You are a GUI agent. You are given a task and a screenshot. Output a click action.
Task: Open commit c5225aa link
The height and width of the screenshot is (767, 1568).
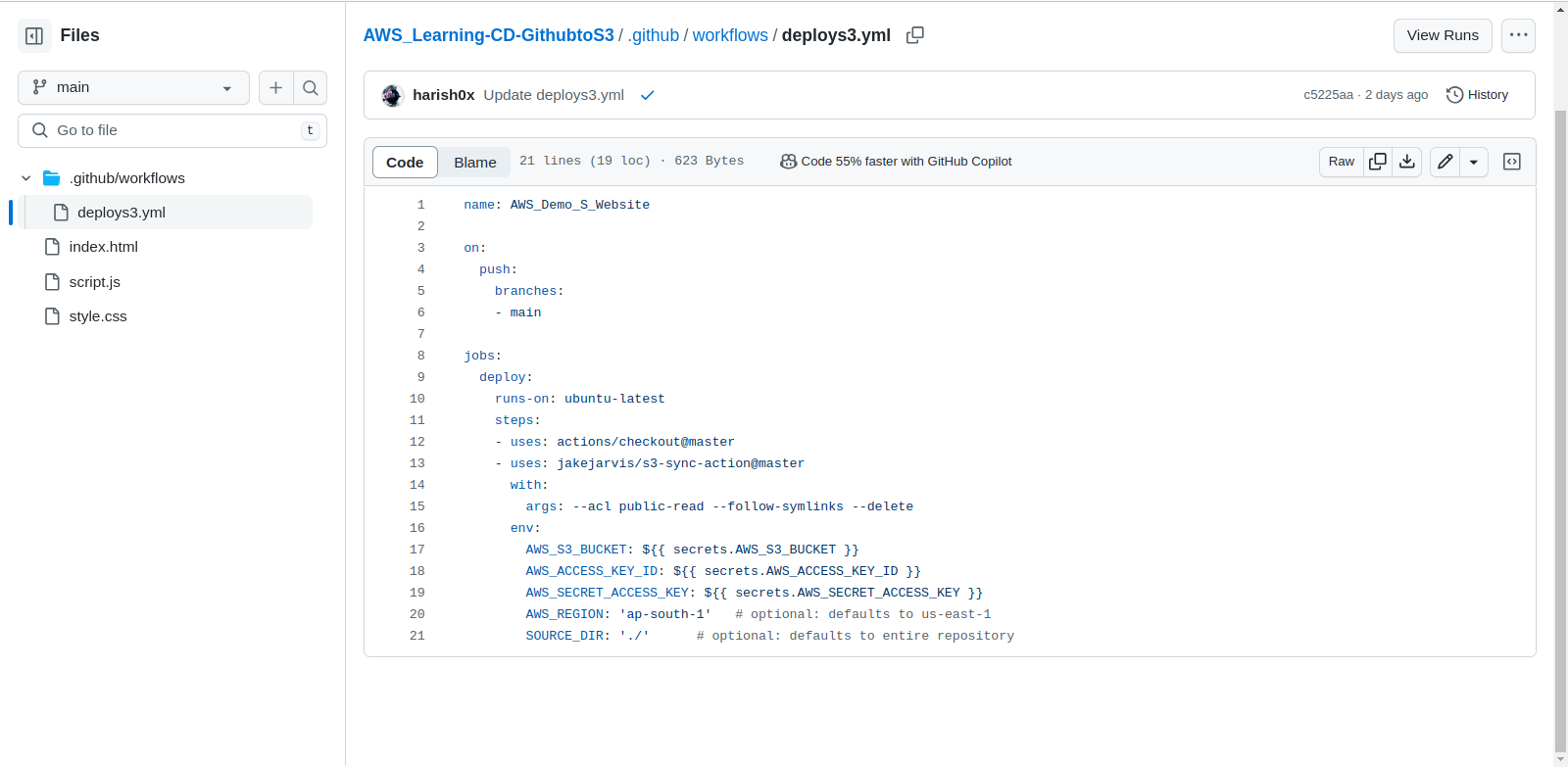(1328, 95)
